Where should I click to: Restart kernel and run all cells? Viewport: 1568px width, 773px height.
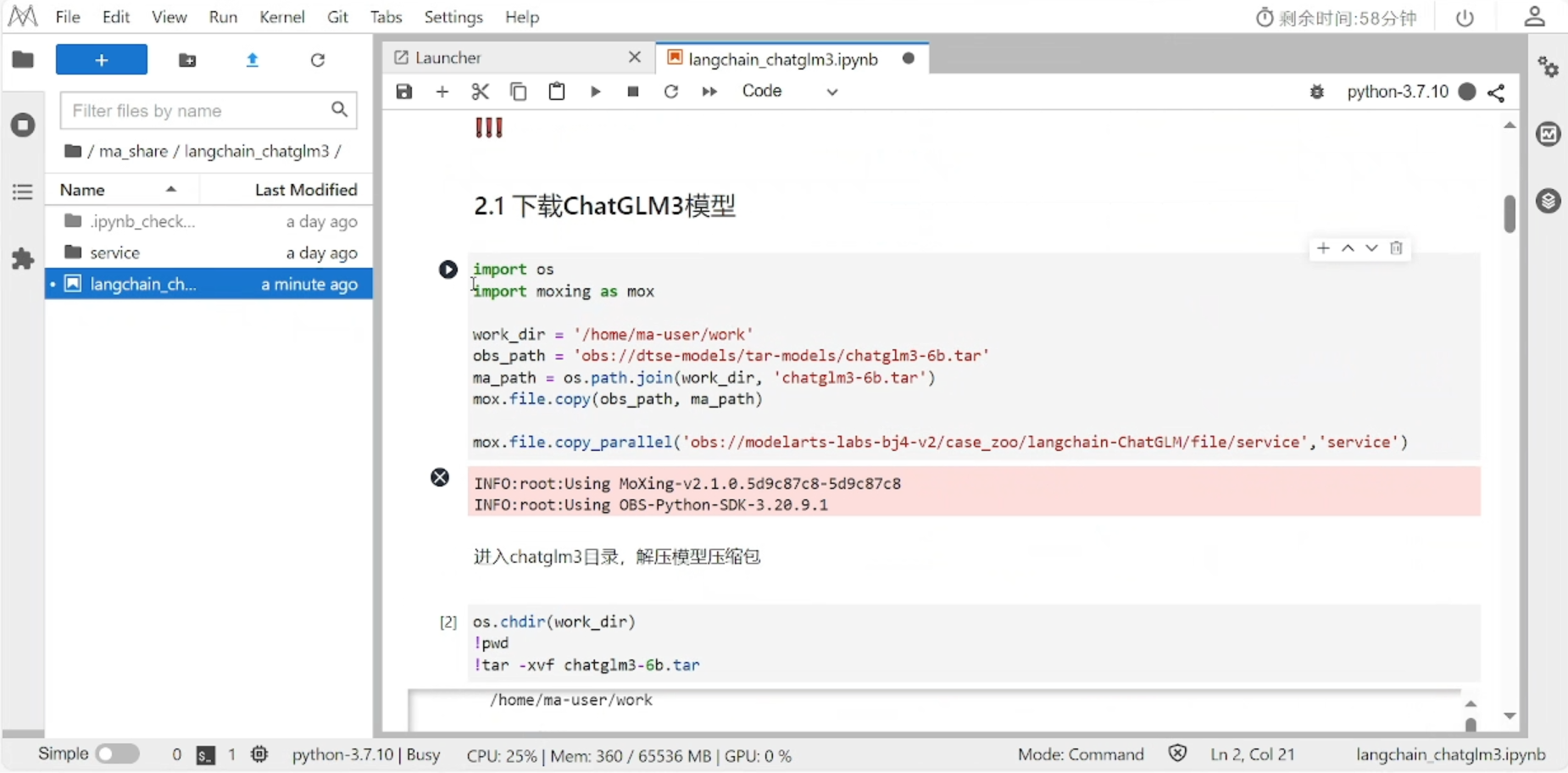click(x=710, y=92)
